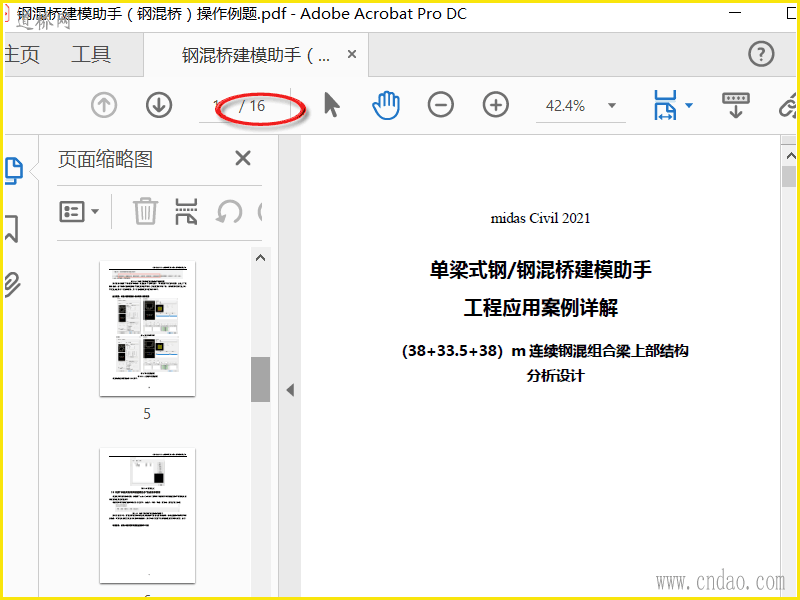Collapse the navigation pane arrow
Screen dimensions: 800x600
pyautogui.click(x=290, y=390)
